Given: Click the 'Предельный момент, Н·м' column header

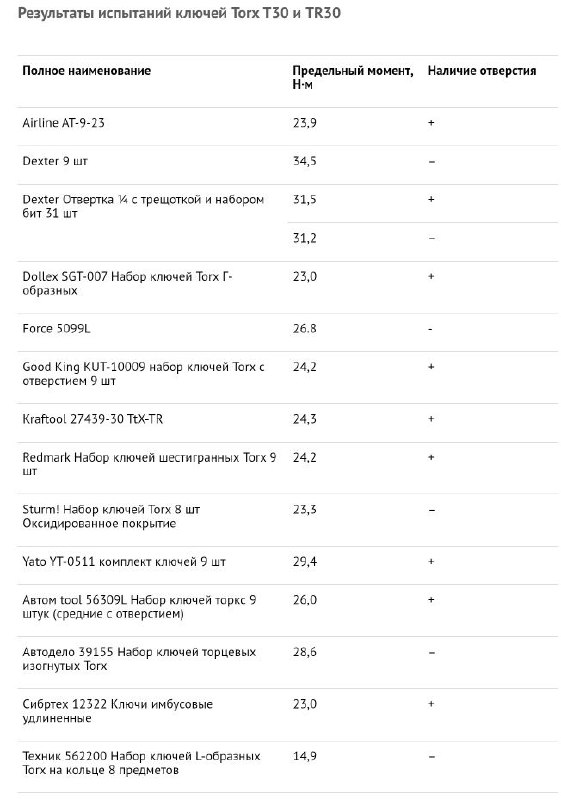Looking at the screenshot, I should coord(353,78).
